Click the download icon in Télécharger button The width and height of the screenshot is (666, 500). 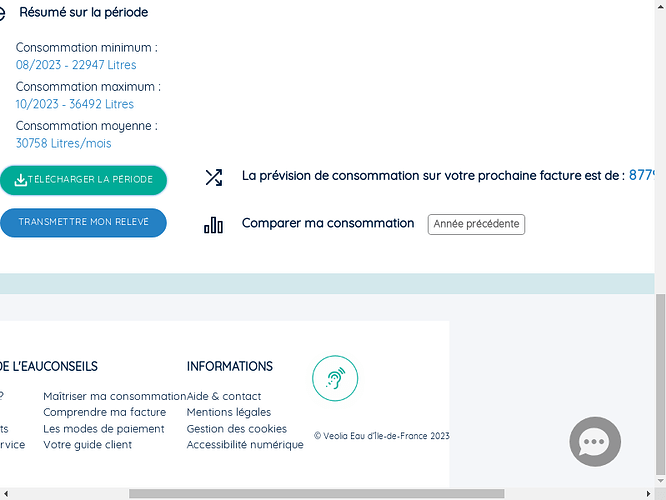pos(20,180)
